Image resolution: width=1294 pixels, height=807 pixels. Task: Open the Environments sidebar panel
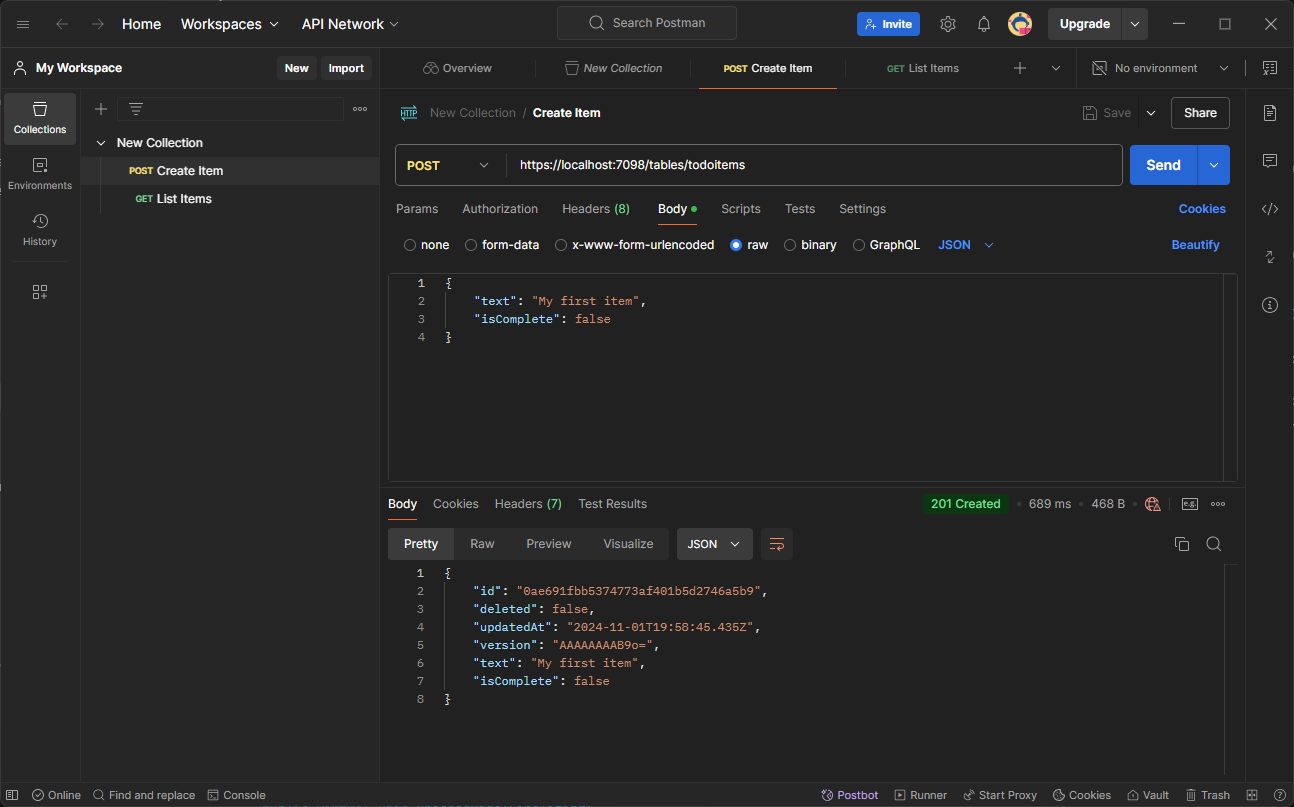click(40, 174)
